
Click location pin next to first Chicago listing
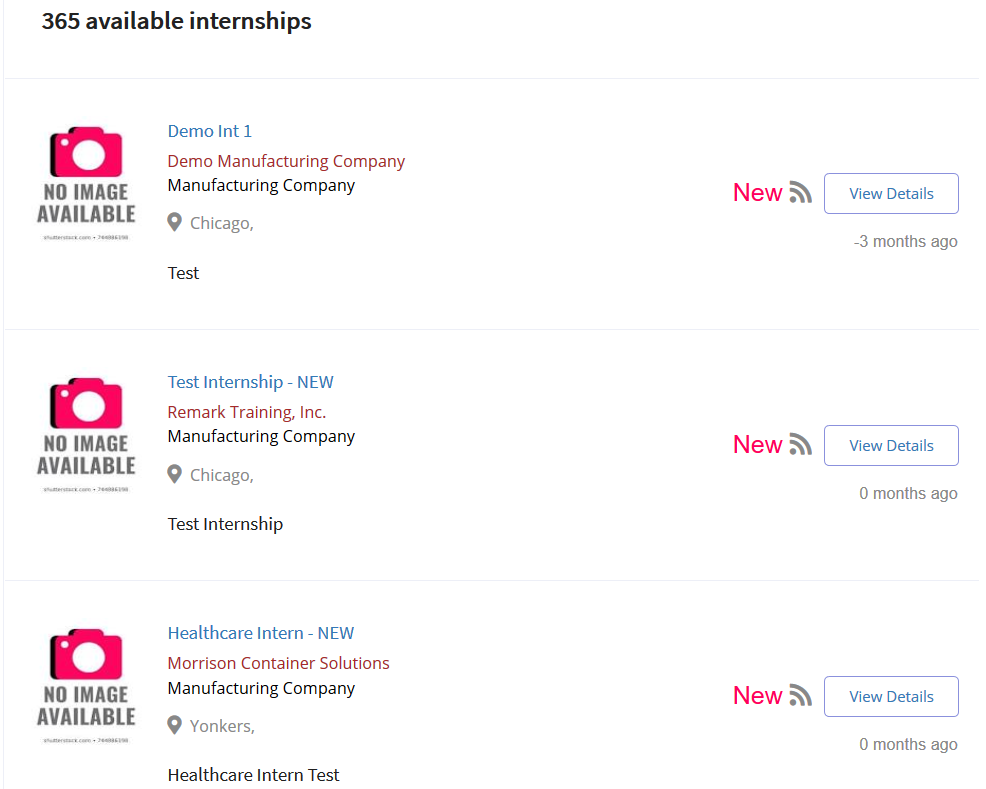175,223
